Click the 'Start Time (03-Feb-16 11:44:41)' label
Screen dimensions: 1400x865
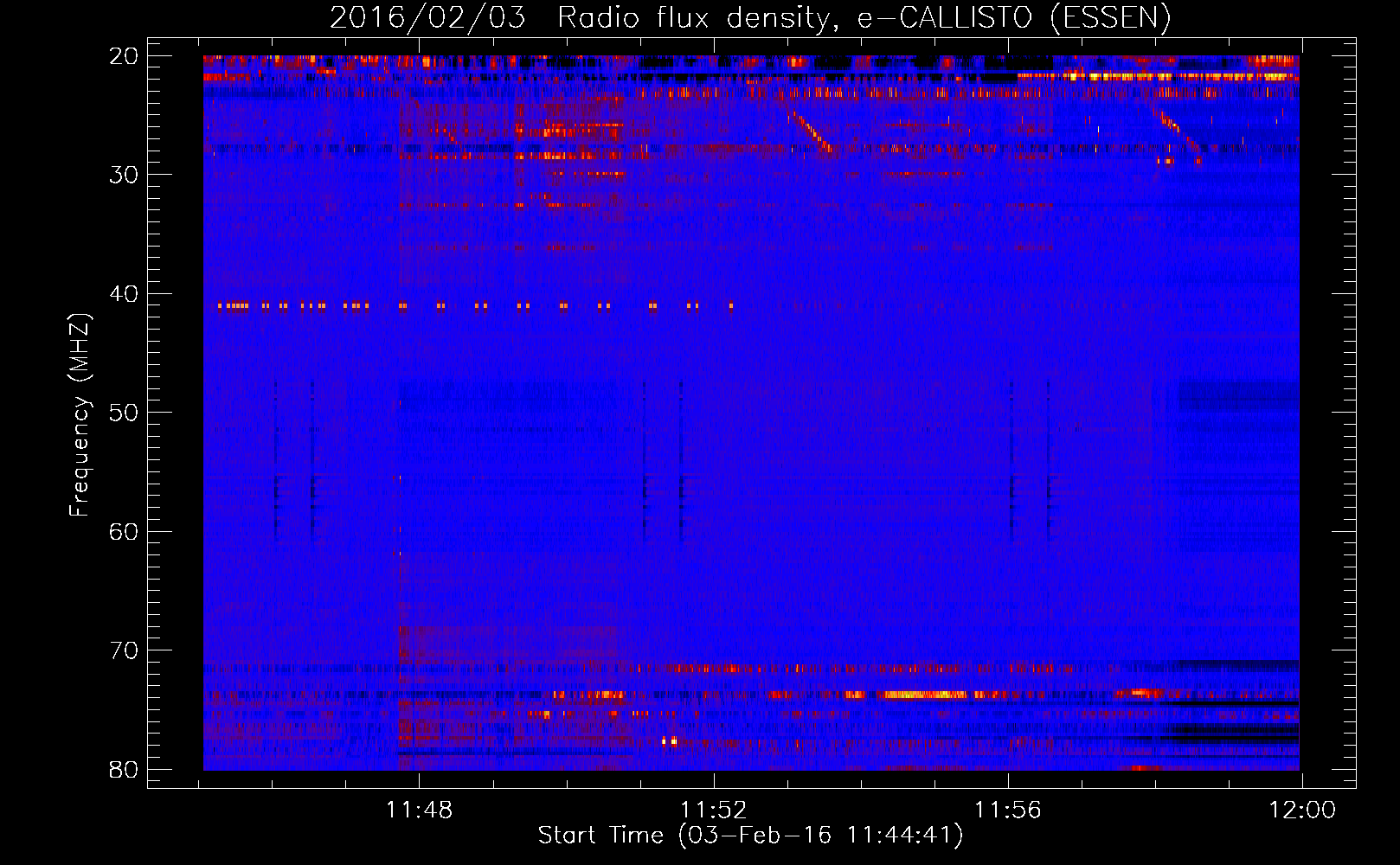click(750, 836)
